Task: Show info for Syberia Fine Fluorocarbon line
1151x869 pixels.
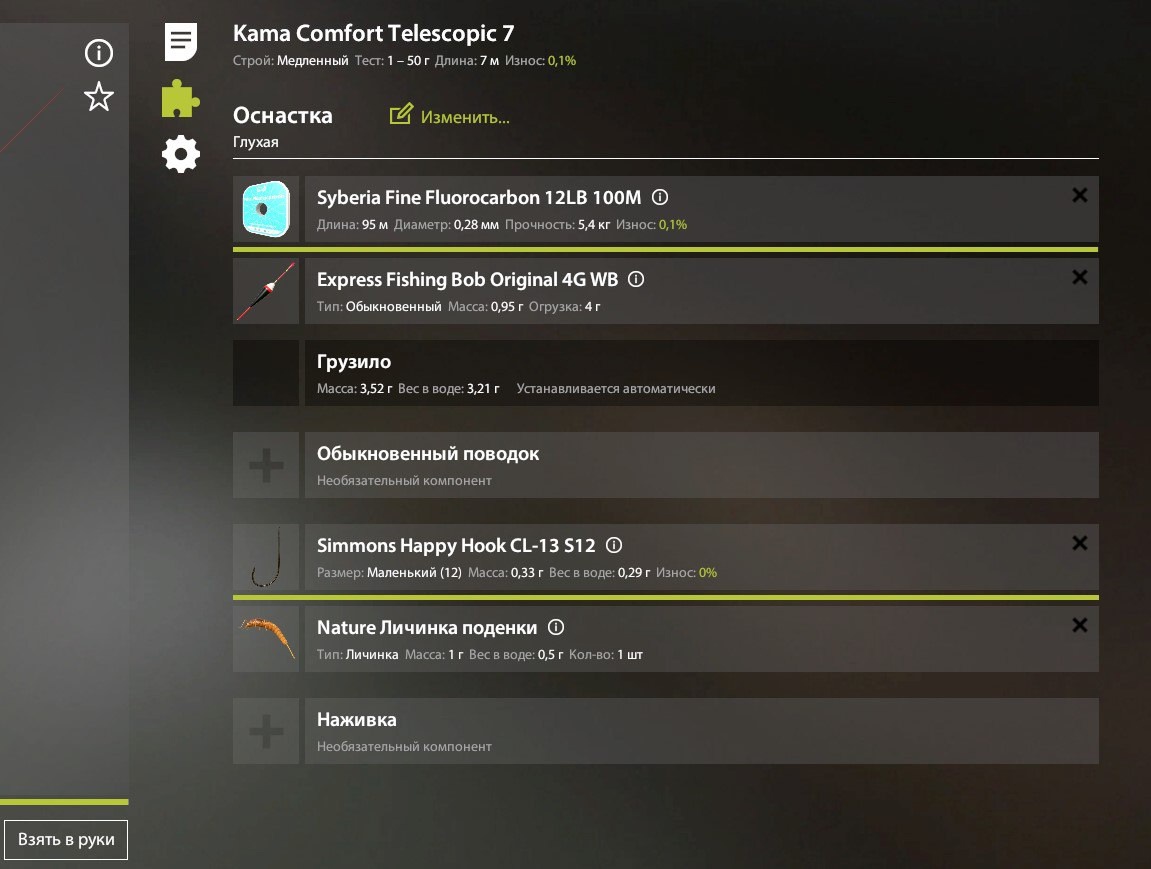Action: point(660,197)
